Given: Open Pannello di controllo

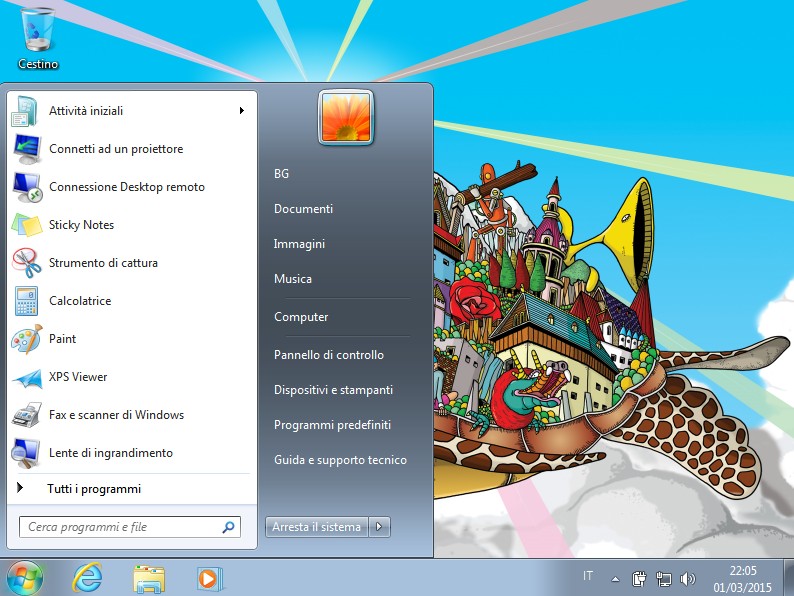Looking at the screenshot, I should pos(329,354).
